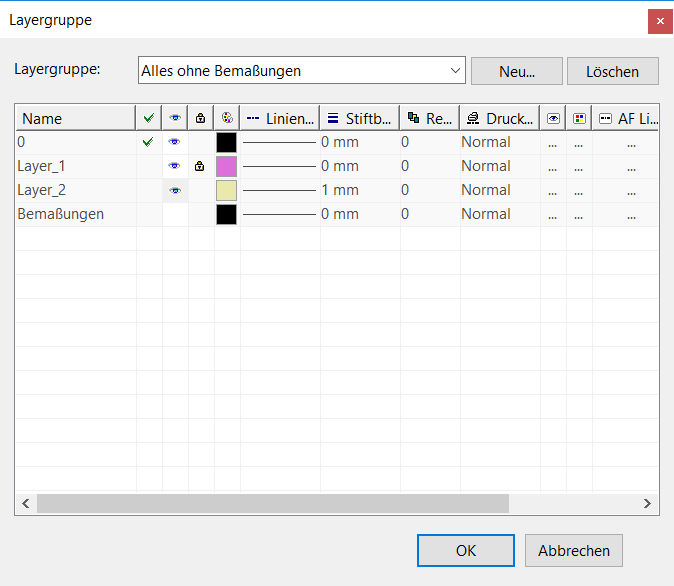Click the color palette column header
The image size is (674, 586).
[227, 118]
